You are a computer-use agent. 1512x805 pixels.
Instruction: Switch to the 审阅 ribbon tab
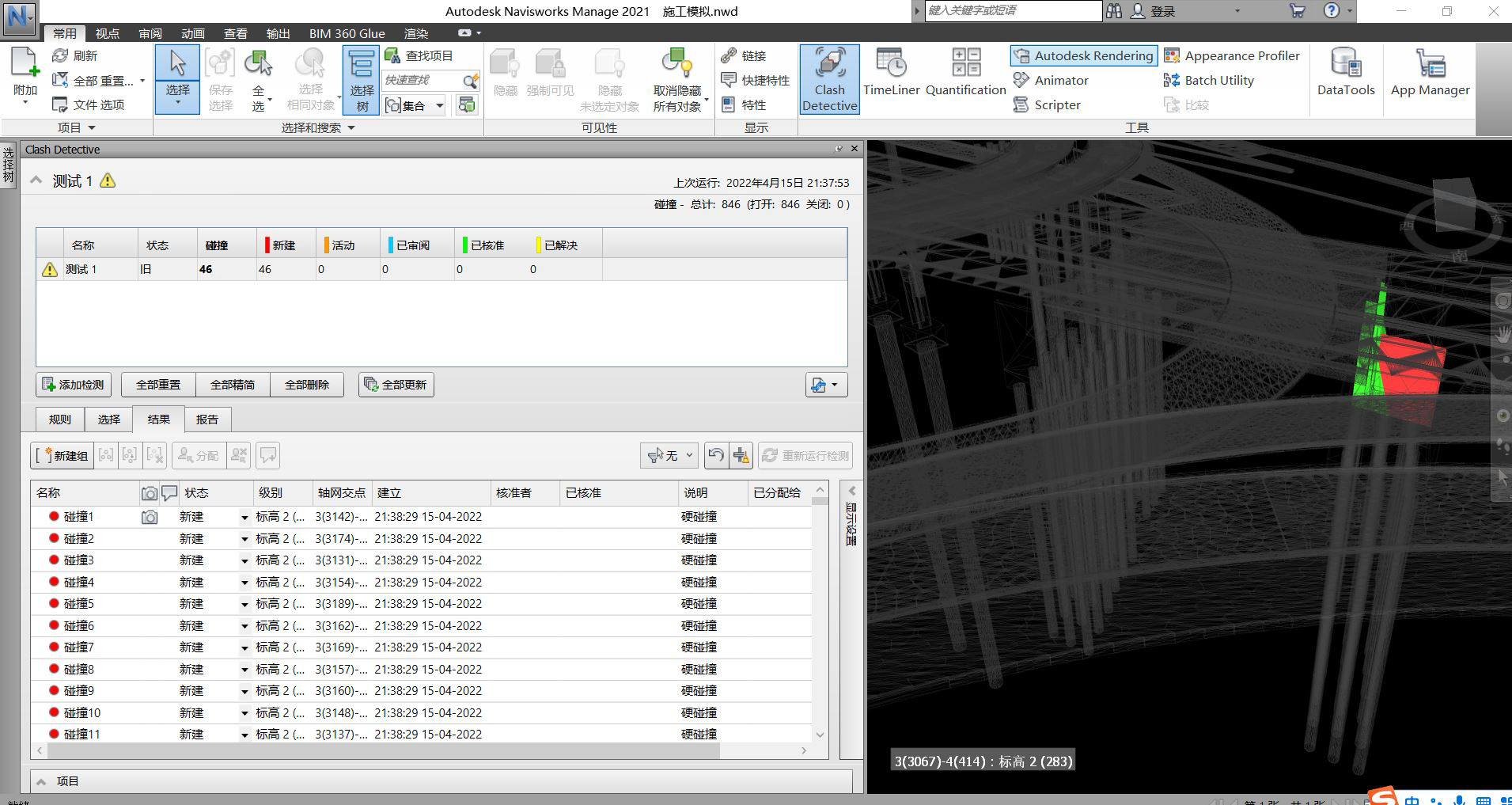pos(150,33)
